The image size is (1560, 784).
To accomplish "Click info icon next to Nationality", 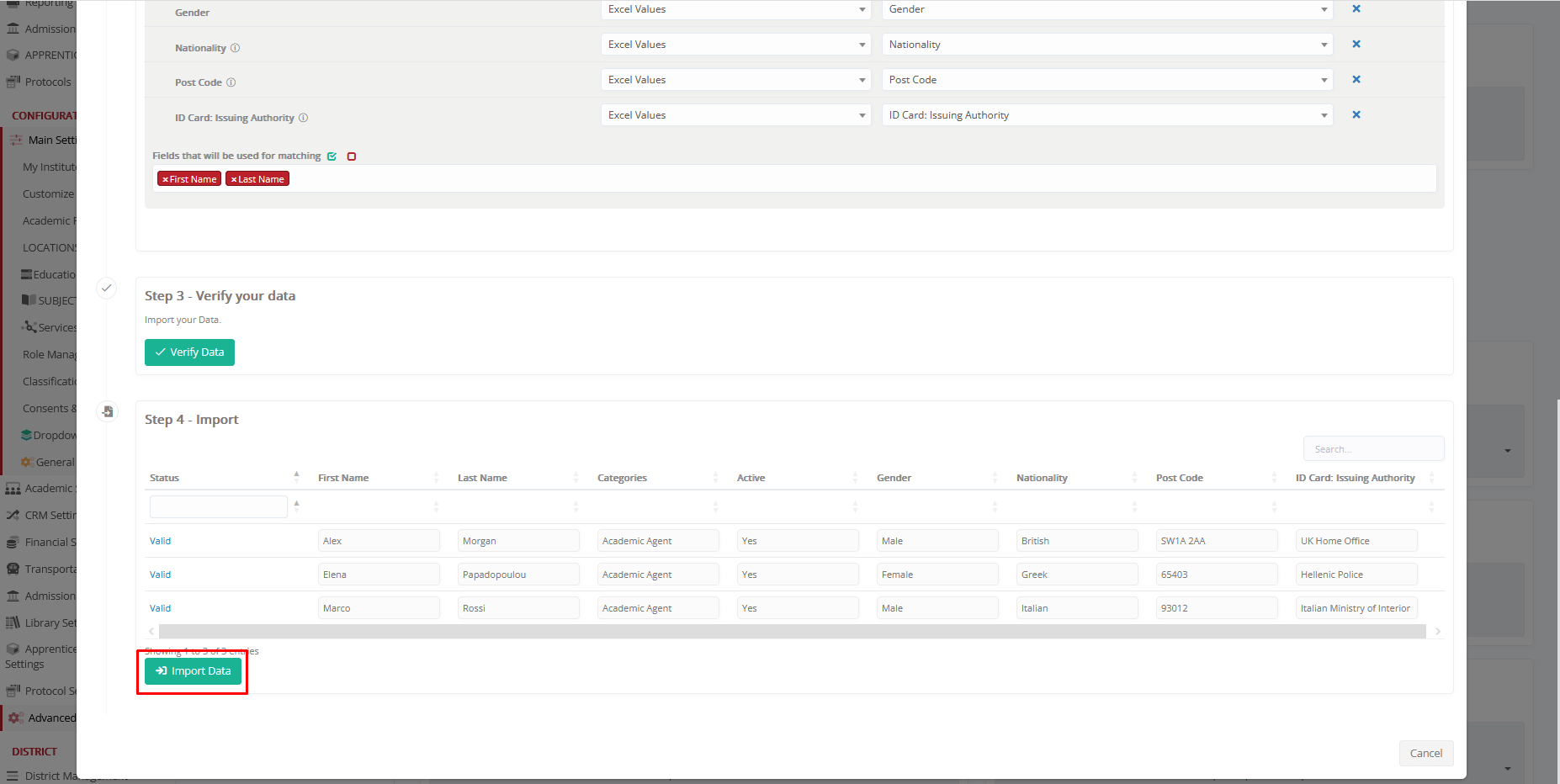I will (236, 48).
